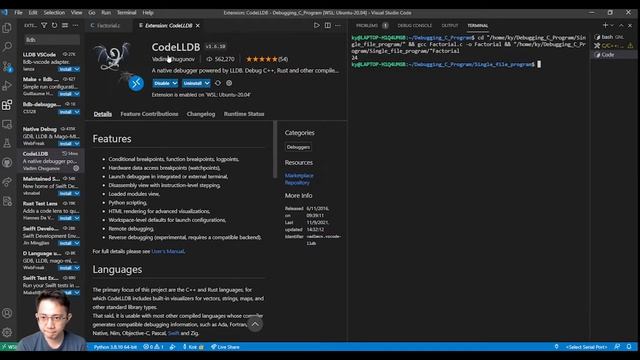Viewport: 640px width, 360px height.
Task: Install the Swift Development Environment extension
Action: pos(65,243)
